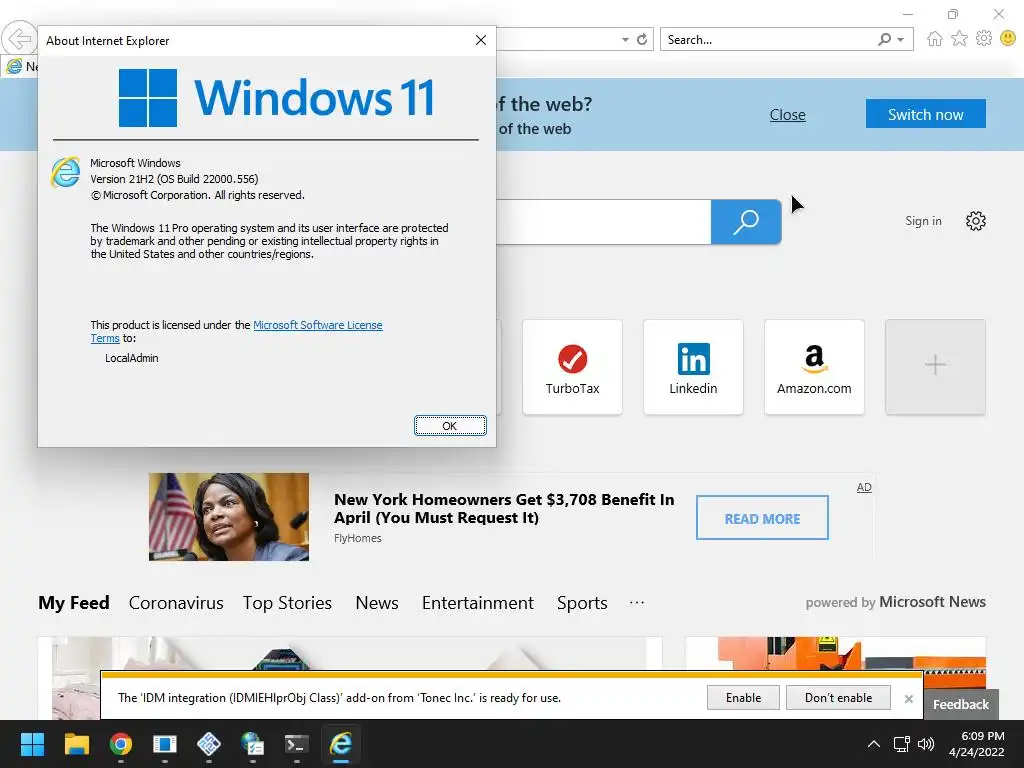Click the toolbar search magnifier icon
1024x768 pixels.
(x=884, y=40)
